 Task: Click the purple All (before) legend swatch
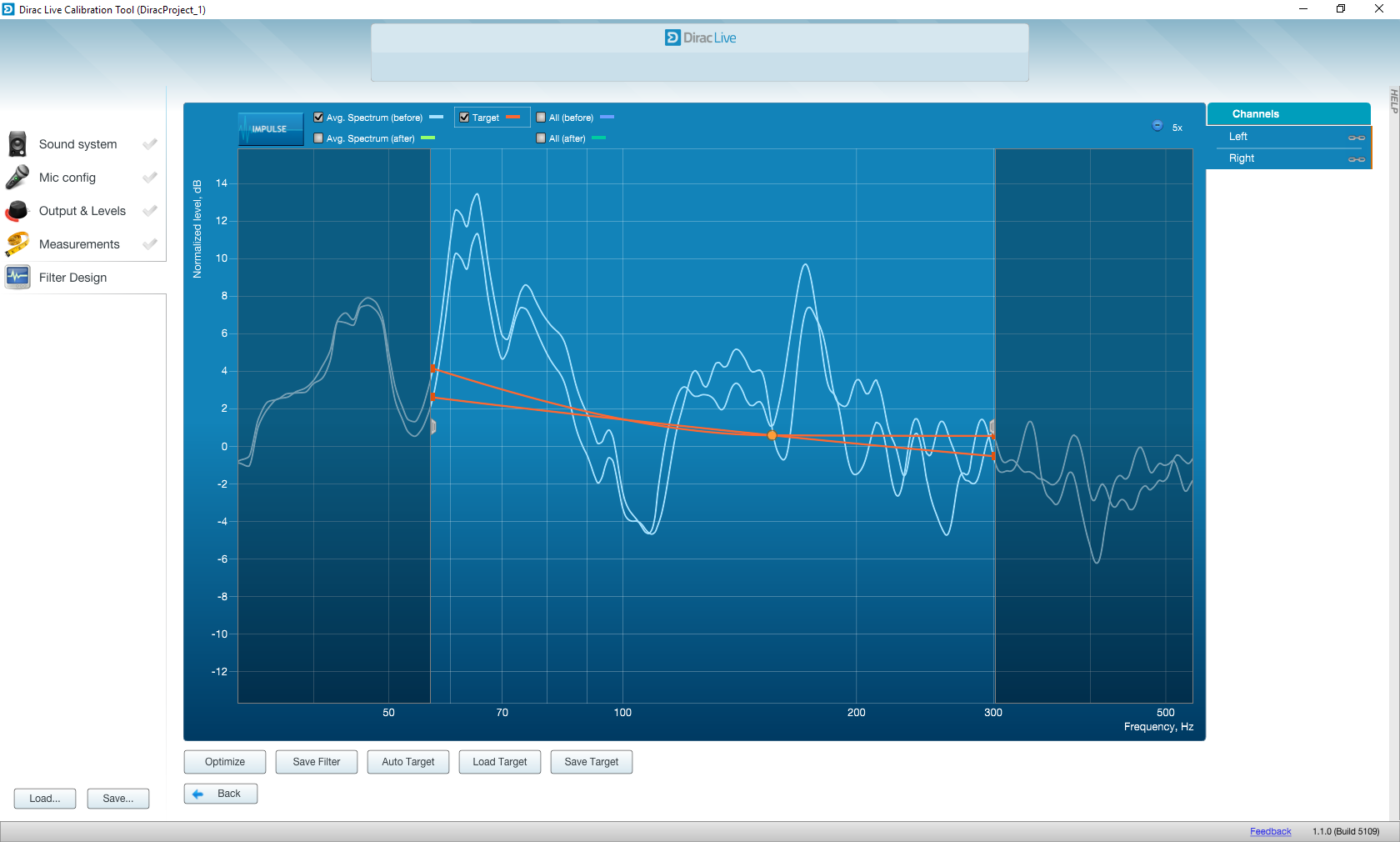pos(607,117)
